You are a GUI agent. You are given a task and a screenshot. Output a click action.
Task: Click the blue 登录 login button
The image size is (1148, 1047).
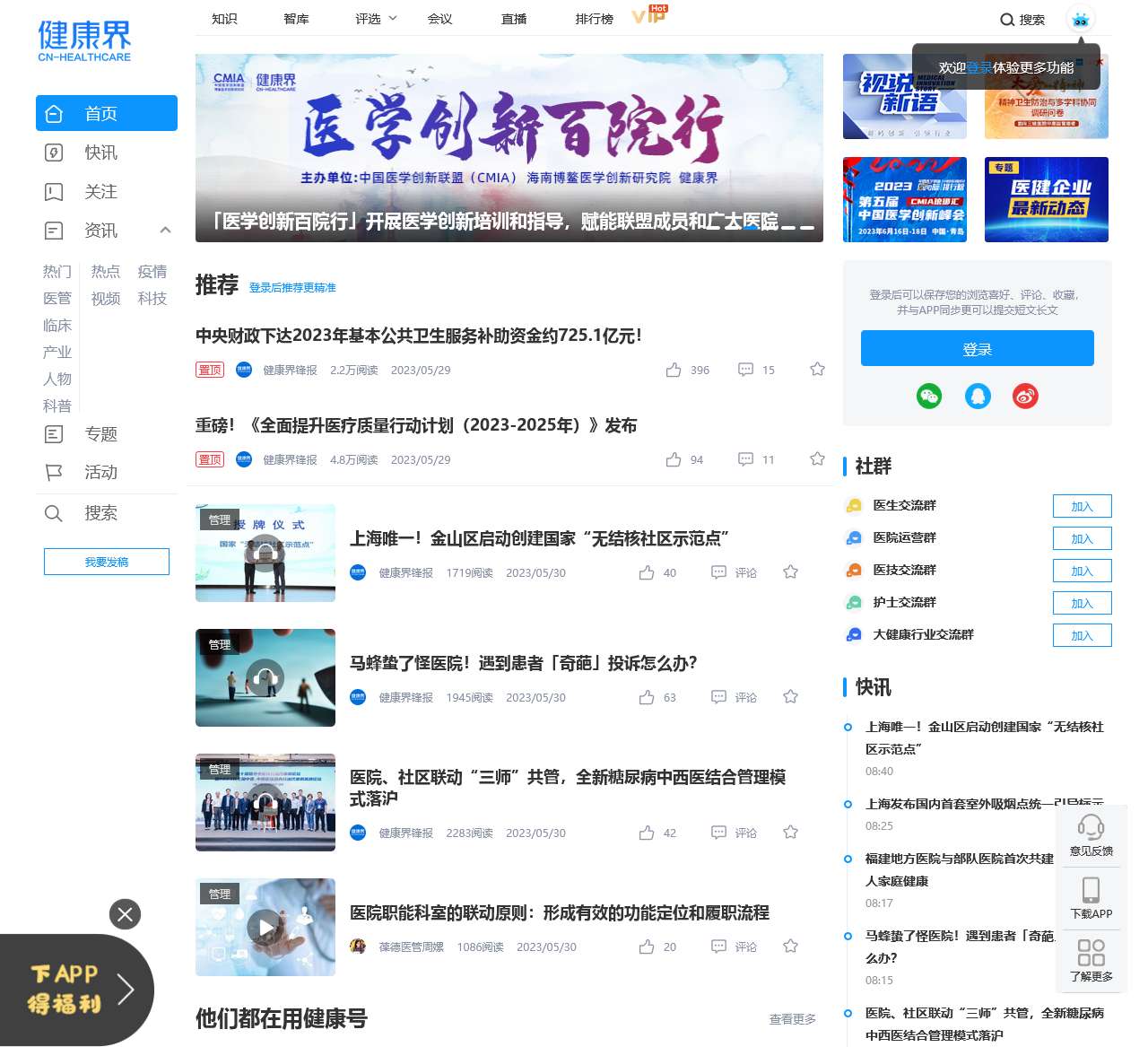[x=977, y=348]
